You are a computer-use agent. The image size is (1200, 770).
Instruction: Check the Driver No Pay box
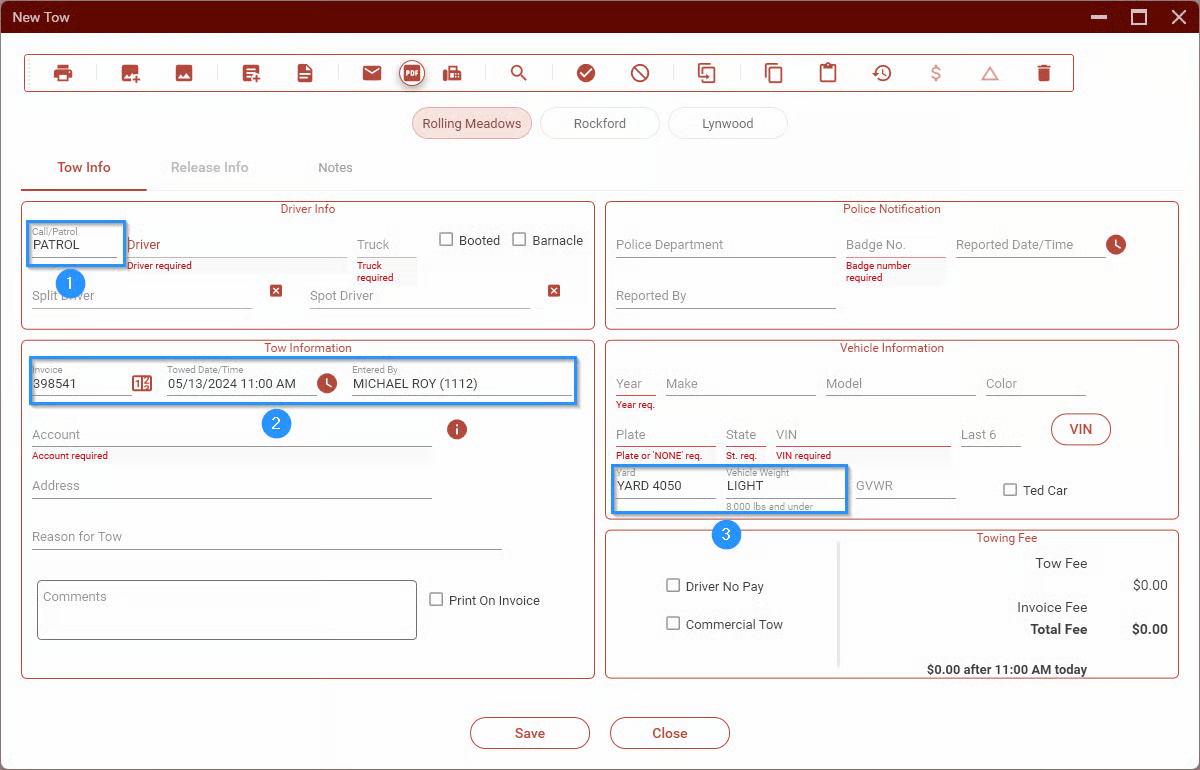673,586
